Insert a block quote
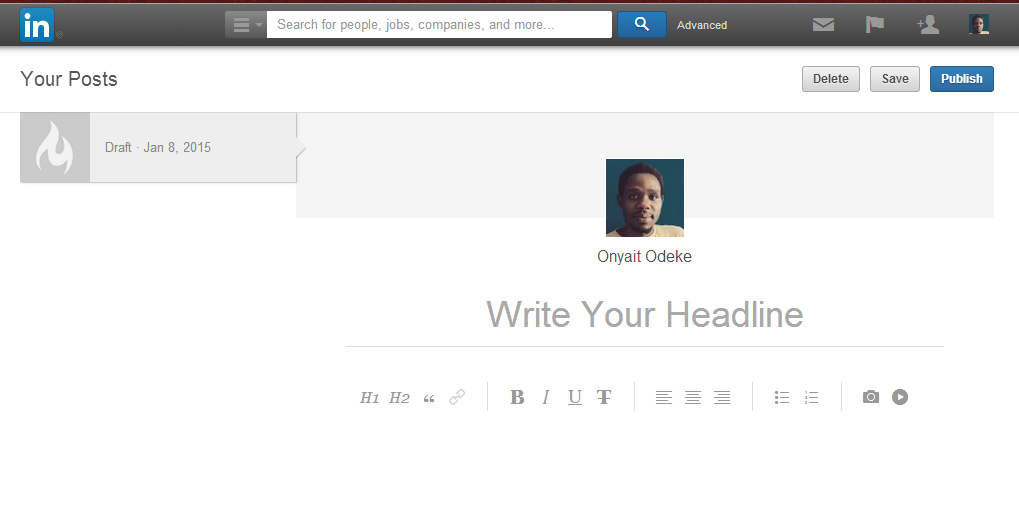The image size is (1019, 507). coord(428,398)
